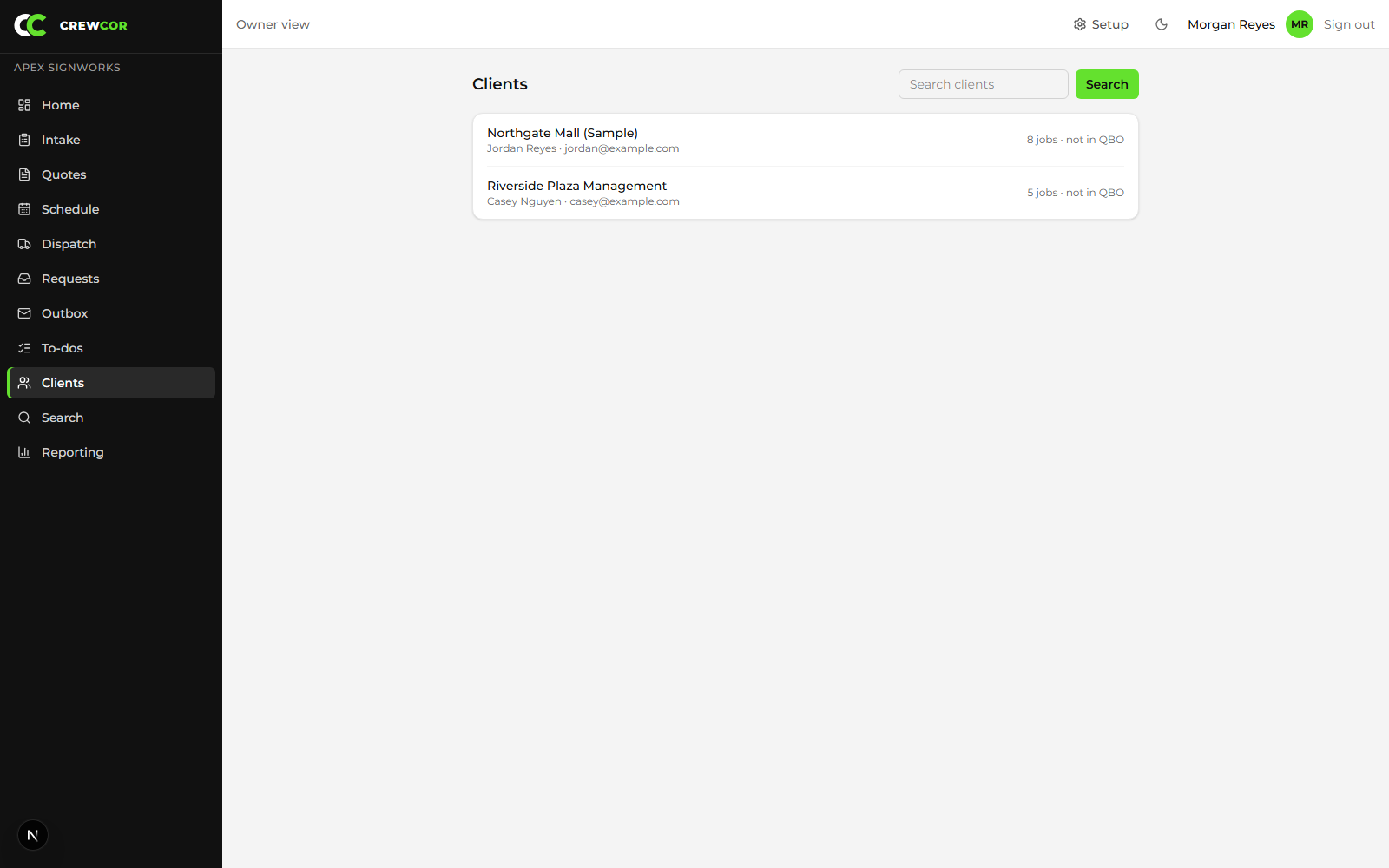The width and height of the screenshot is (1389, 868).
Task: Click the Search magnifier icon in sidebar
Action: tap(24, 418)
